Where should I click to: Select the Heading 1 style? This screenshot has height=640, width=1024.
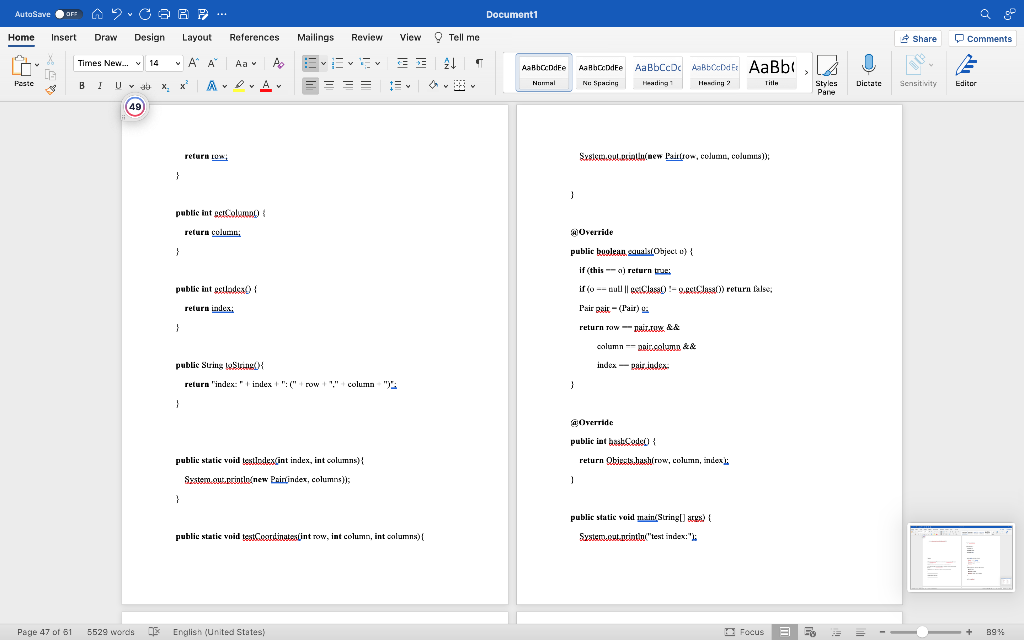[x=658, y=72]
